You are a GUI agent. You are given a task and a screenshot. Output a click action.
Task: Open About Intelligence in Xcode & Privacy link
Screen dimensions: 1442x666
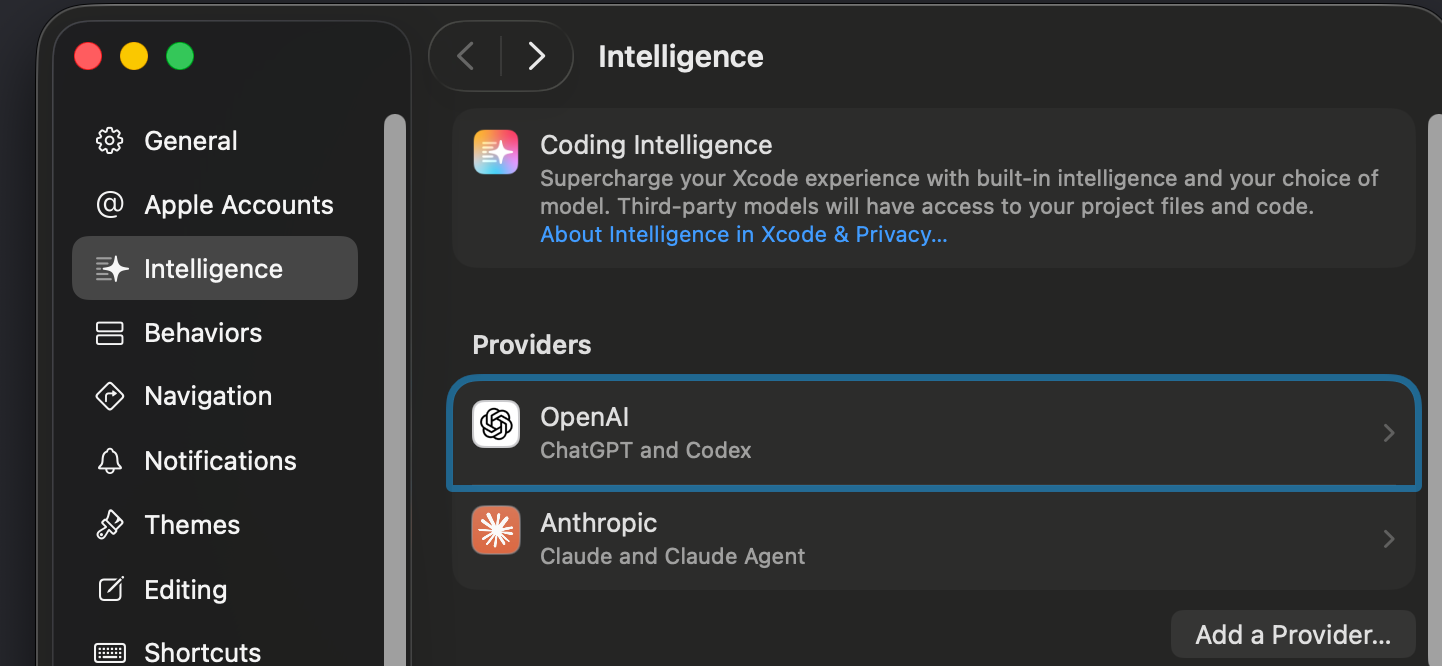coord(743,234)
